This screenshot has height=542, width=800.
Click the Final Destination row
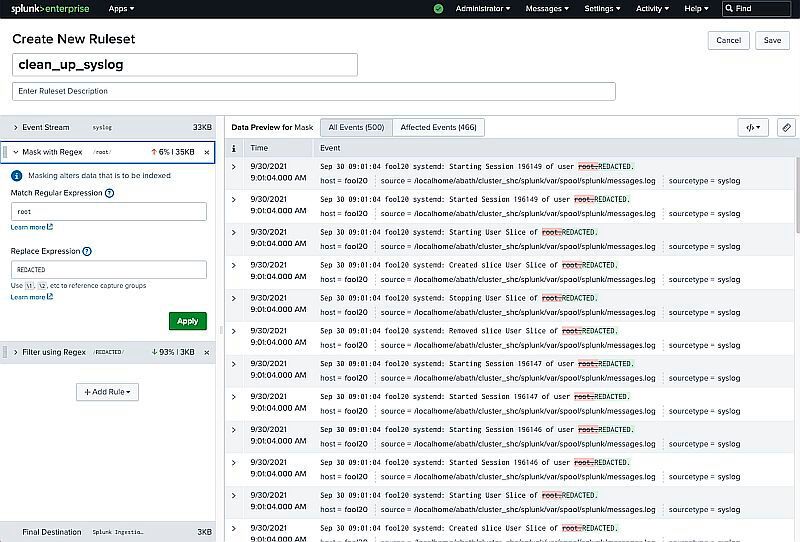[x=108, y=532]
